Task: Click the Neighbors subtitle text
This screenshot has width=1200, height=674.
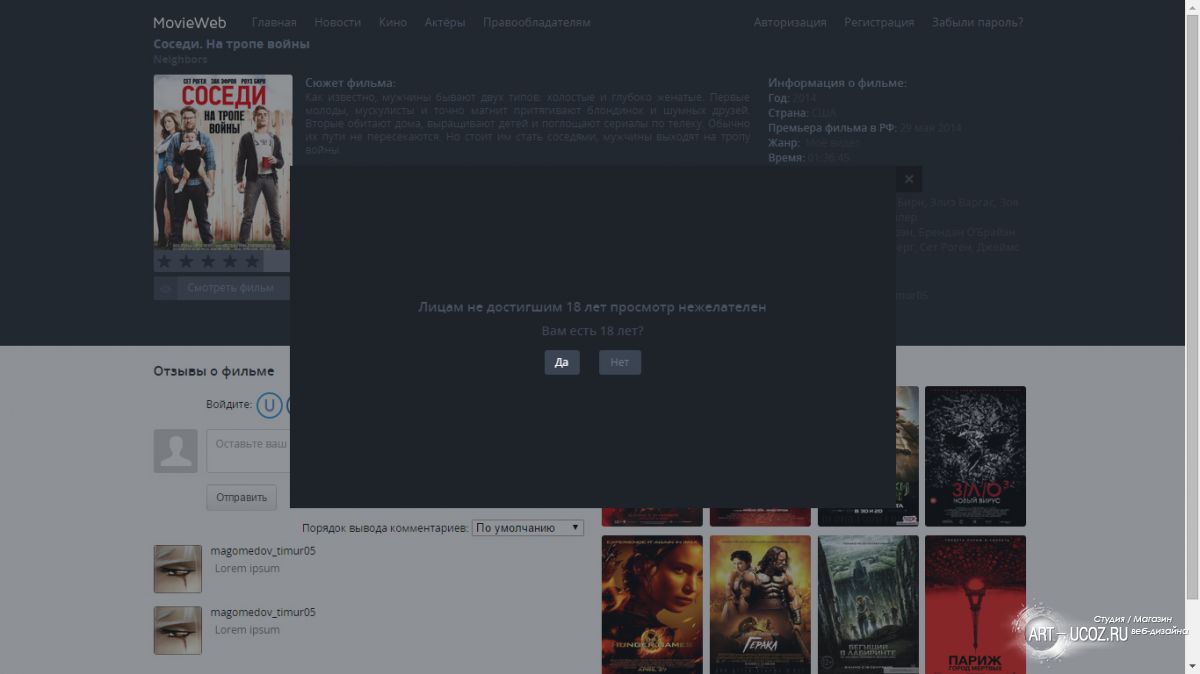Action: (180, 59)
